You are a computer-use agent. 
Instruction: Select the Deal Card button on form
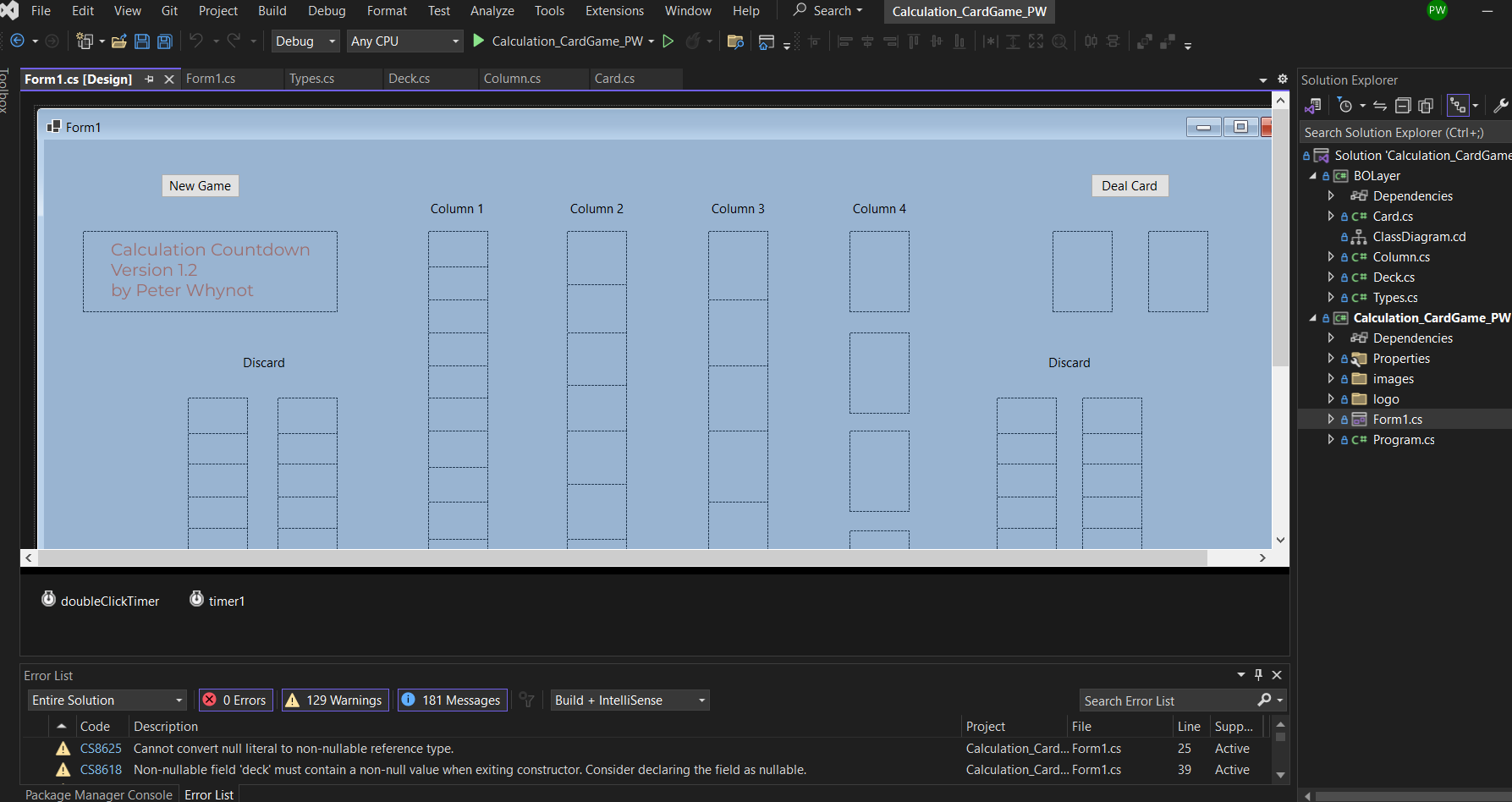1129,186
